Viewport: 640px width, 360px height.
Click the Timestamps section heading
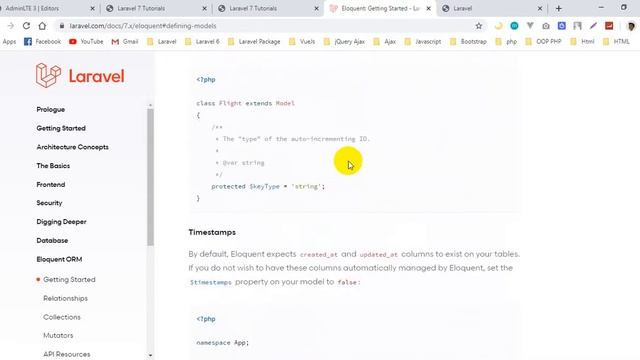(212, 232)
